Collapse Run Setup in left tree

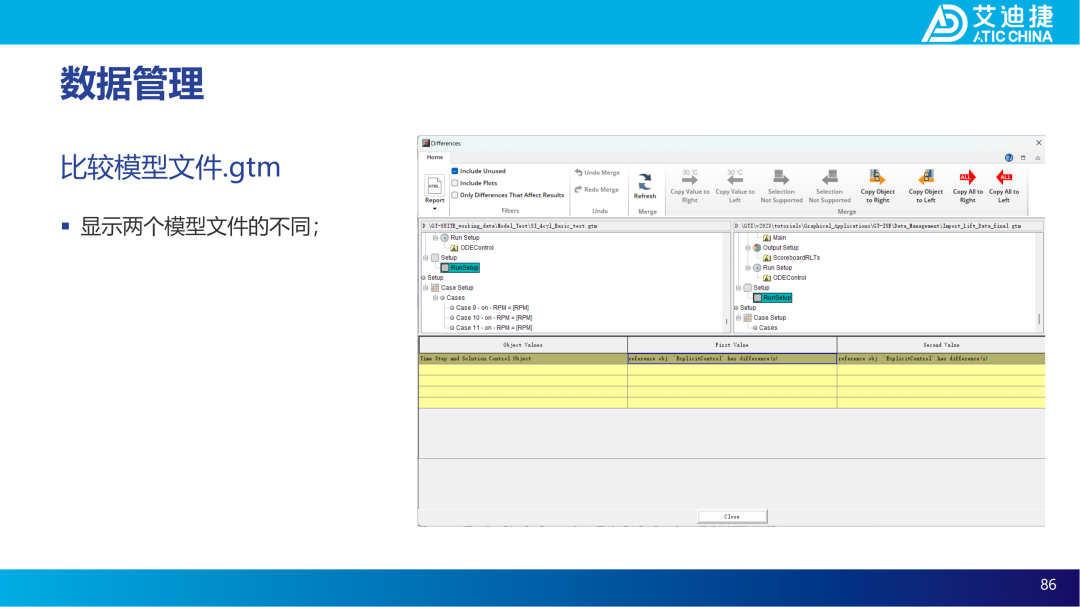coord(435,238)
